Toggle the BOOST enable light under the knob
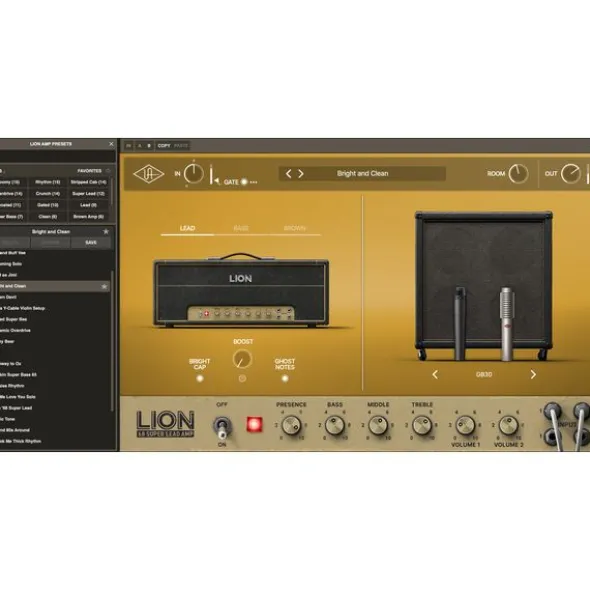Screen dimensions: 590x591 [242, 378]
